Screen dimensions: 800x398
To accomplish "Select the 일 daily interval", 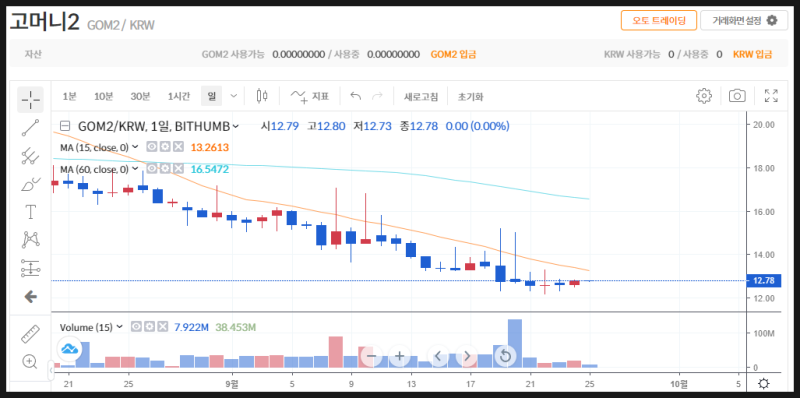I will [x=211, y=96].
